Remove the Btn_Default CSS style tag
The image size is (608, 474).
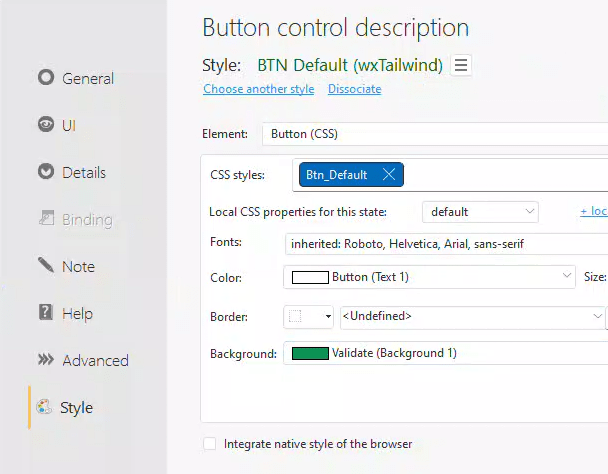pos(388,175)
